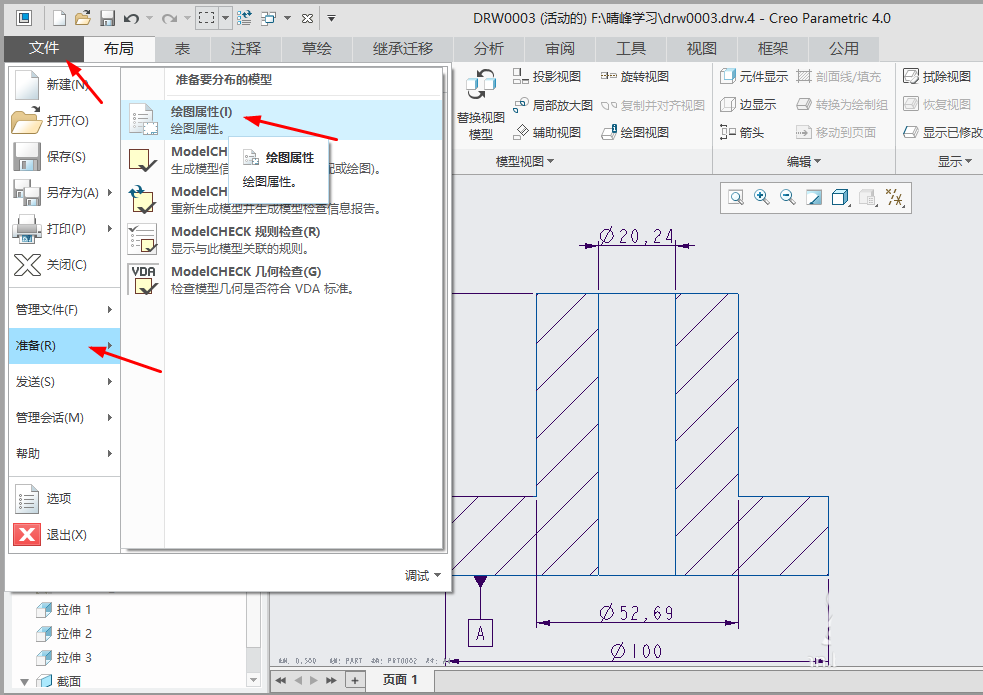Click the New file icon in quick access toolbar
The width and height of the screenshot is (983, 695).
click(x=60, y=18)
